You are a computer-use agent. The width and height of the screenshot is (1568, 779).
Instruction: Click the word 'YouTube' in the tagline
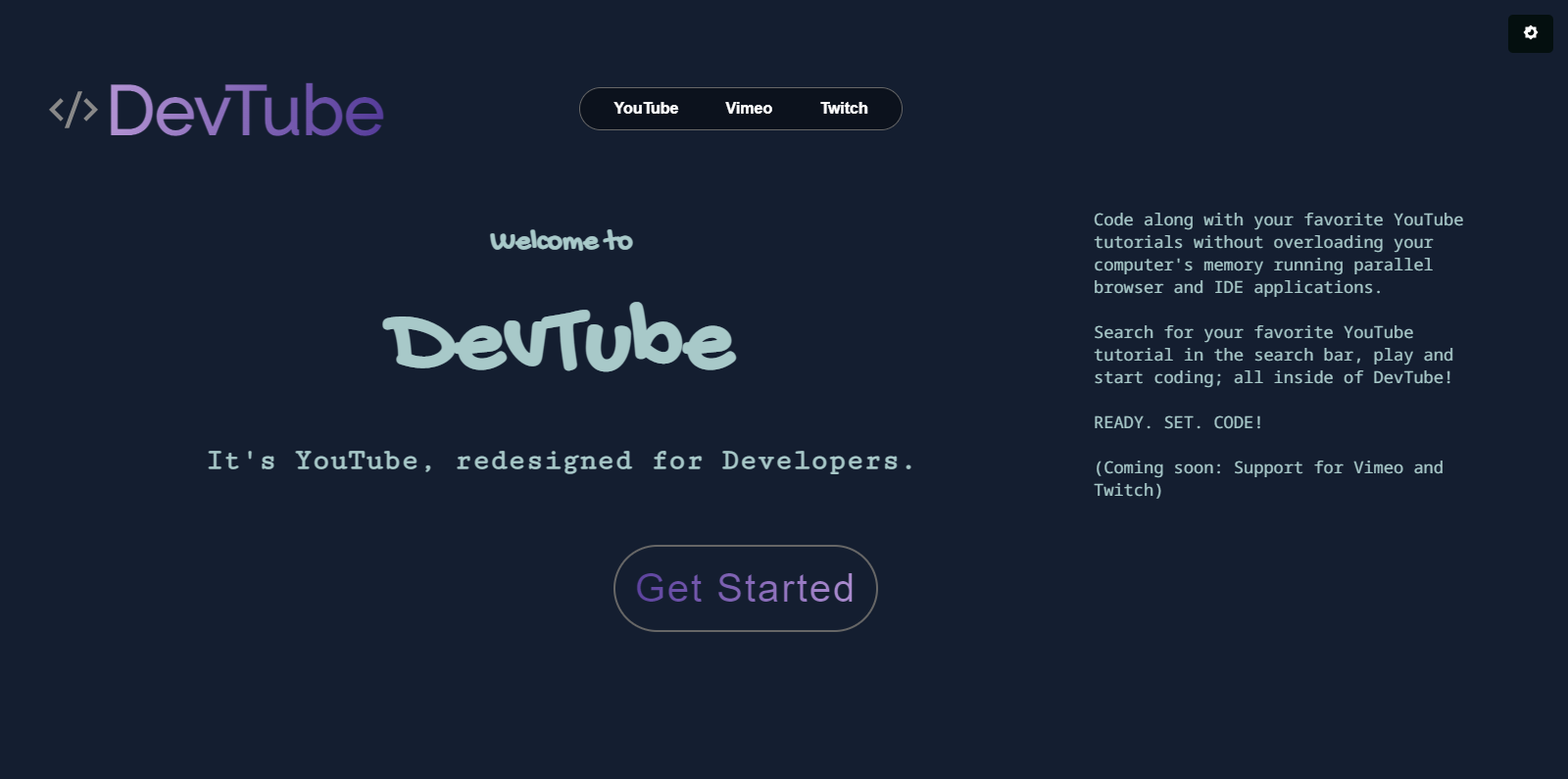coord(357,461)
